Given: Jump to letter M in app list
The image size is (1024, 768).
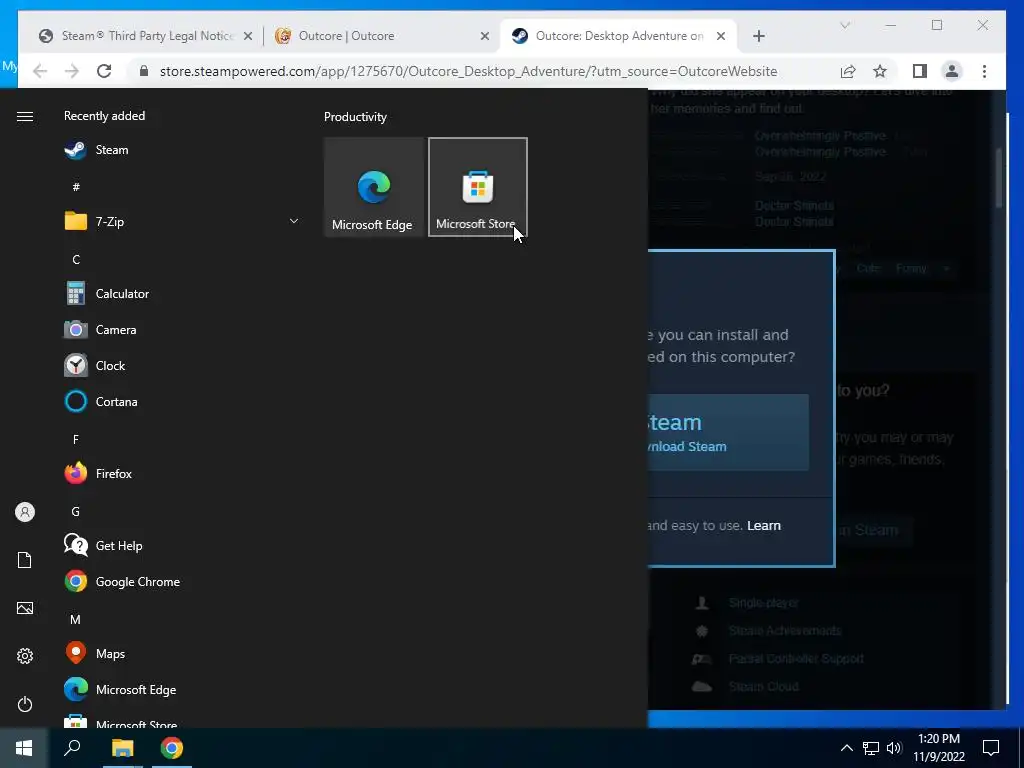Looking at the screenshot, I should [x=76, y=619].
